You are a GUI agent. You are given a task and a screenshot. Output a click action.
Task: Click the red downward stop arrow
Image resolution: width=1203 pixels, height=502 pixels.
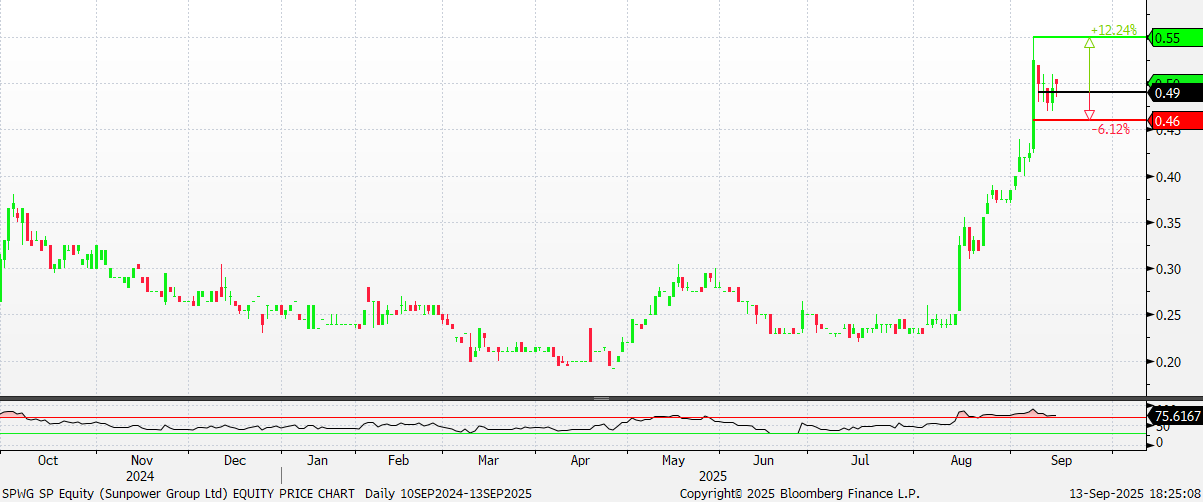coord(1089,114)
